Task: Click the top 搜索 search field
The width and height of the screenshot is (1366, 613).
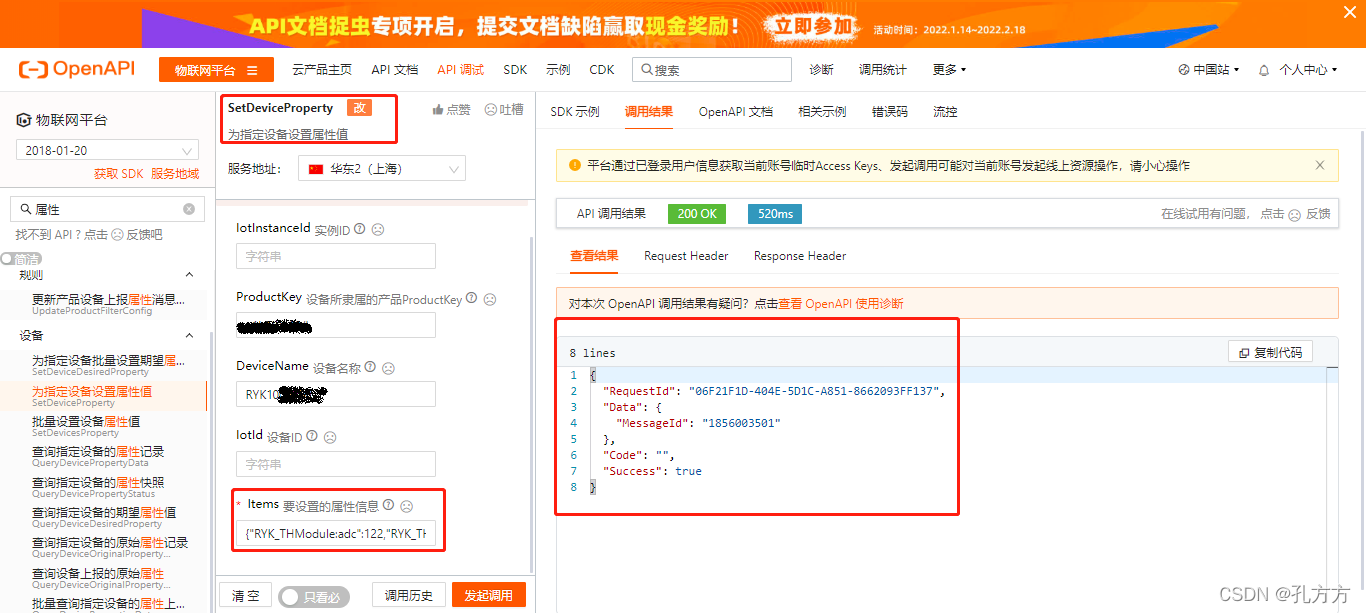Action: (x=712, y=70)
